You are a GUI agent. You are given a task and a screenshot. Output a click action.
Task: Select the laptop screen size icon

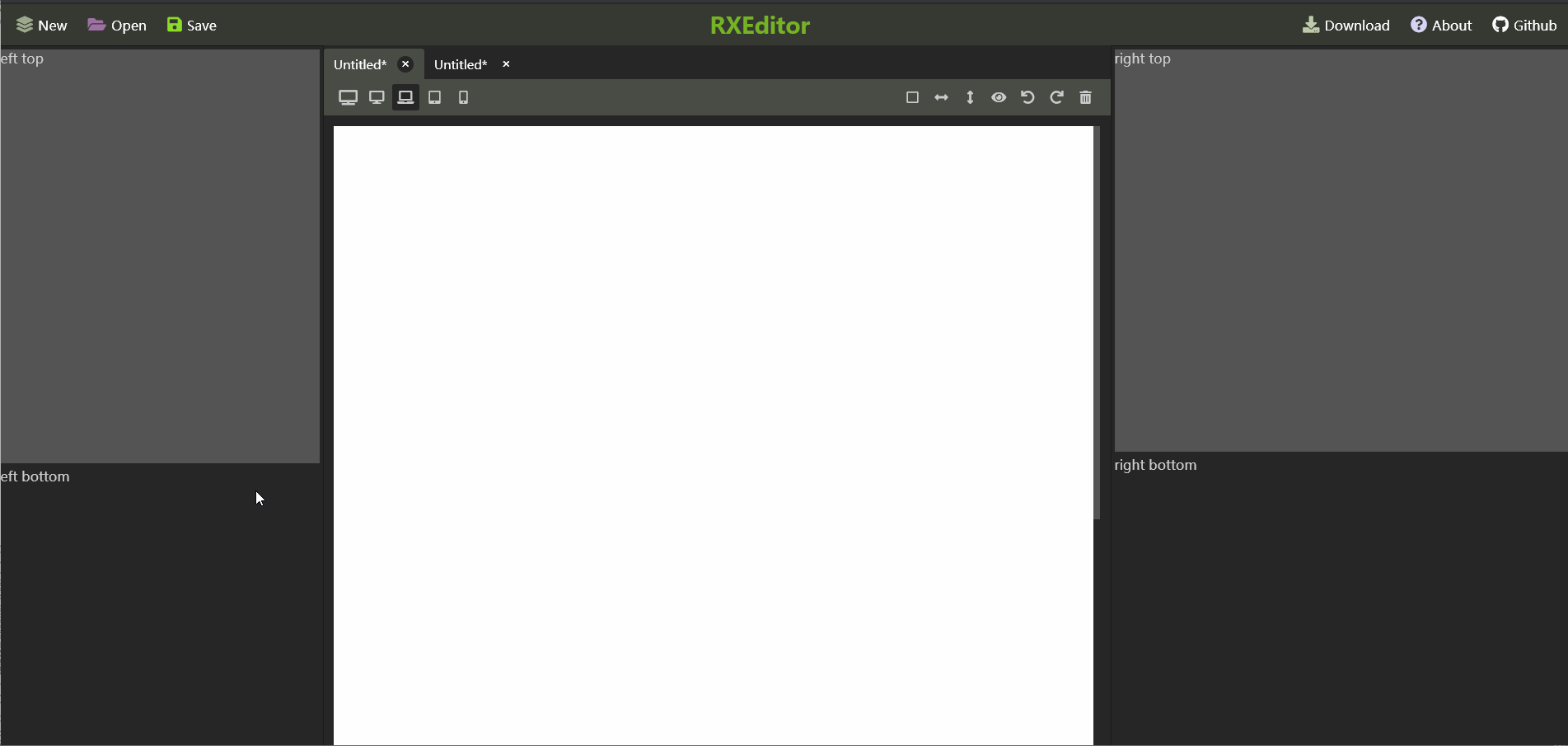point(405,97)
